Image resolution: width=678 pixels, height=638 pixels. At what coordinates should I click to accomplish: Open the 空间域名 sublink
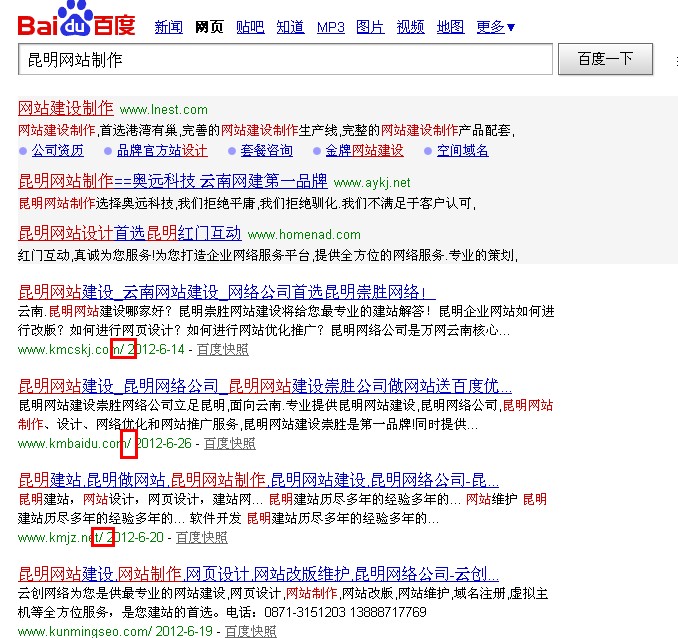point(463,151)
